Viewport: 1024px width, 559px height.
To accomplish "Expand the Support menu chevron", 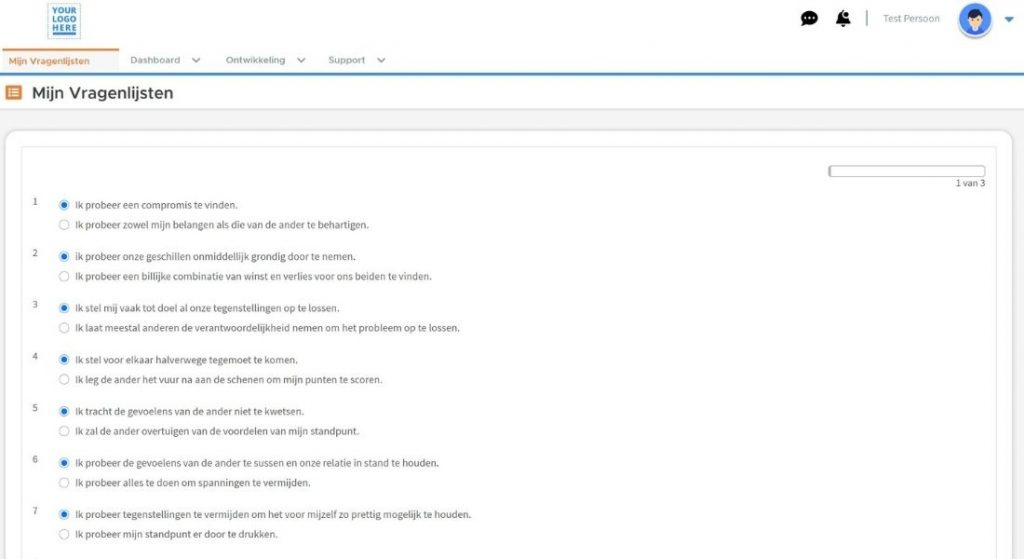I will coord(381,60).
